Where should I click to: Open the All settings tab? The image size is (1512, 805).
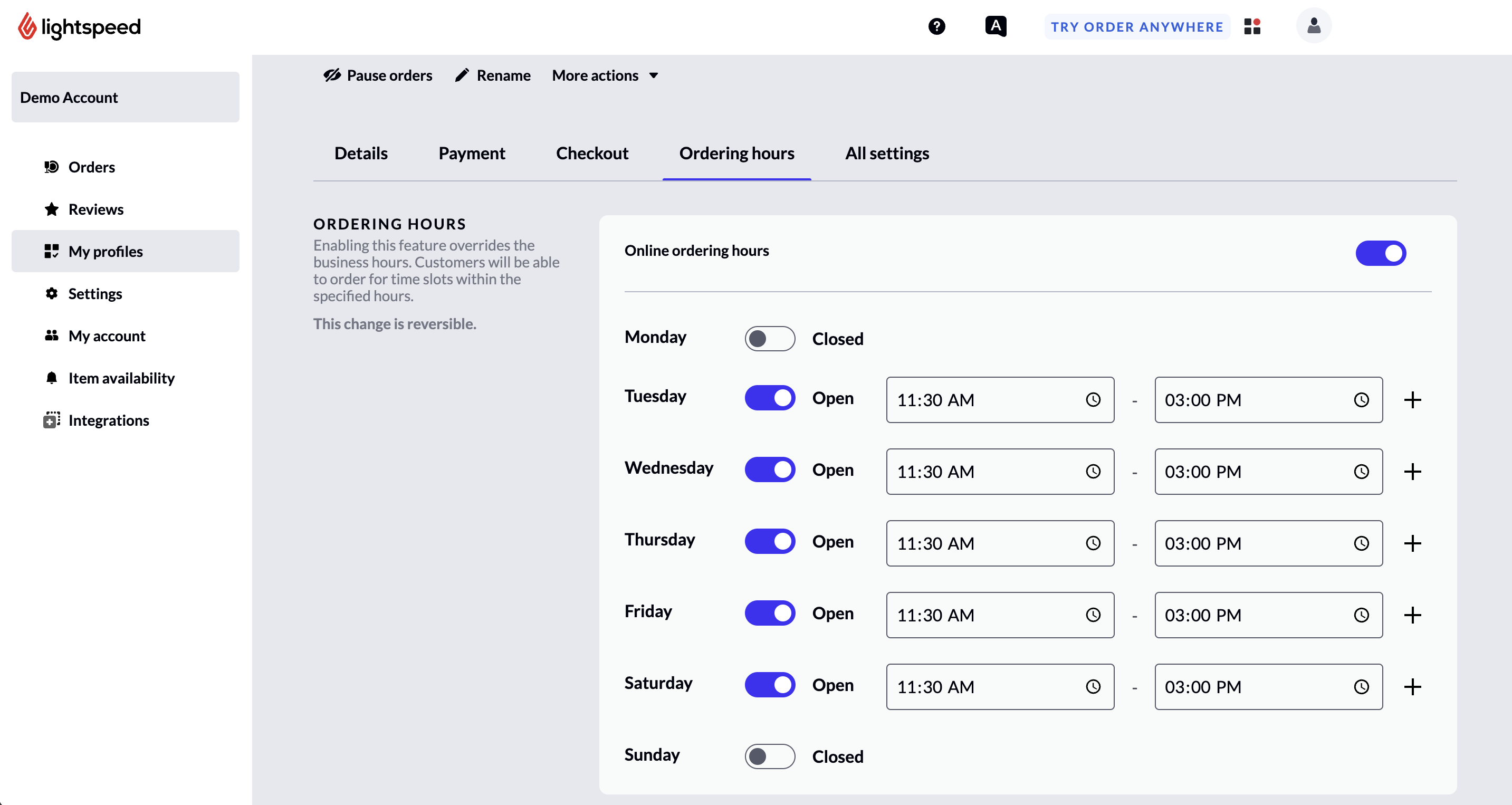887,154
